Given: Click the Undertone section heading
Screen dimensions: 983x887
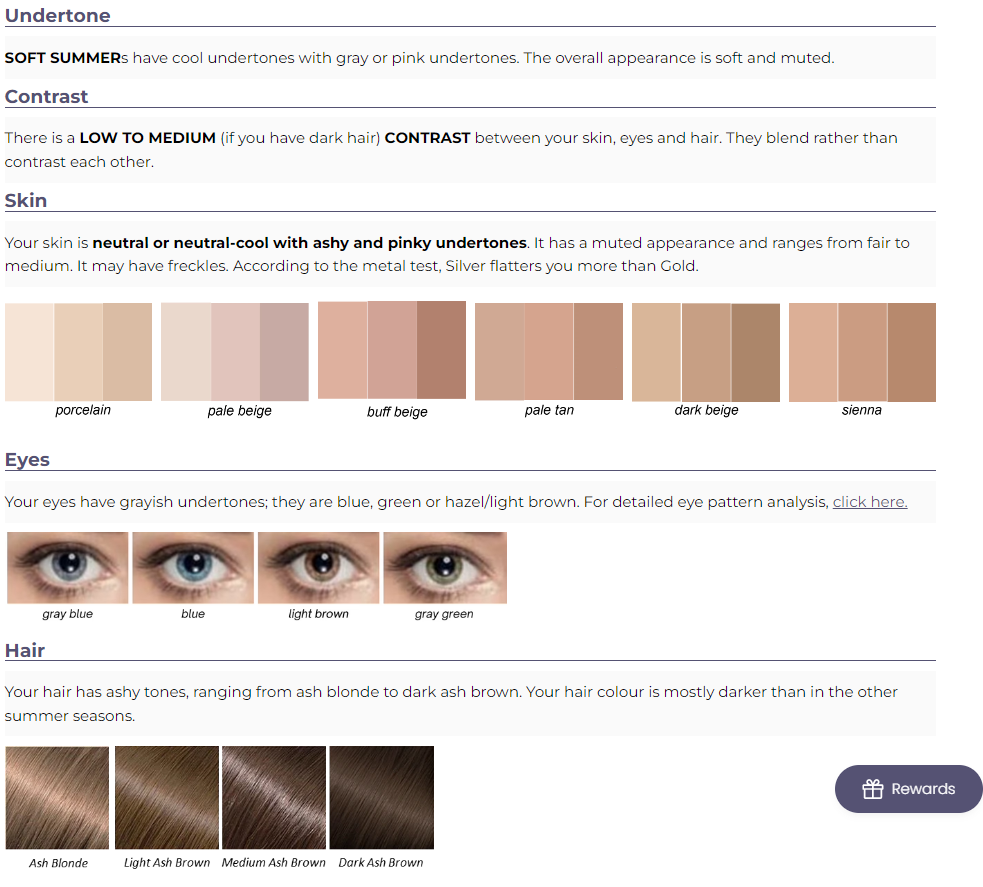Looking at the screenshot, I should pyautogui.click(x=58, y=16).
